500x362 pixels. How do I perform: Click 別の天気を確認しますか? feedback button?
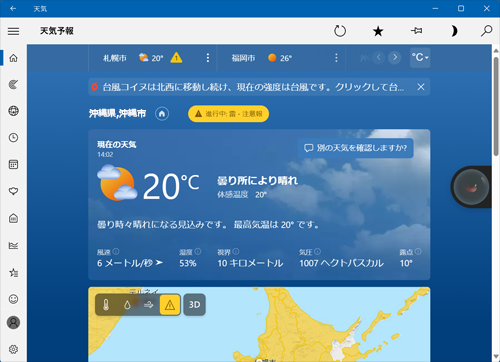[355, 148]
